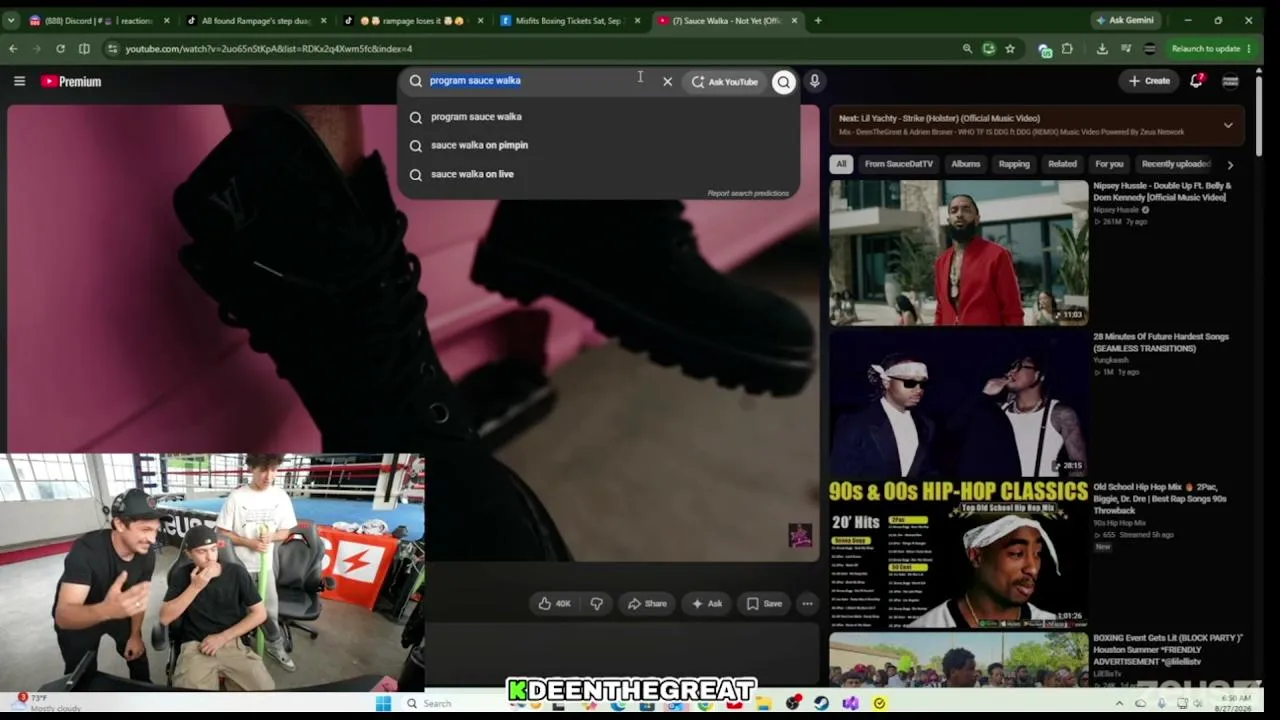Click the magnifier search submit button
This screenshot has height=720, width=1280.
tap(783, 81)
